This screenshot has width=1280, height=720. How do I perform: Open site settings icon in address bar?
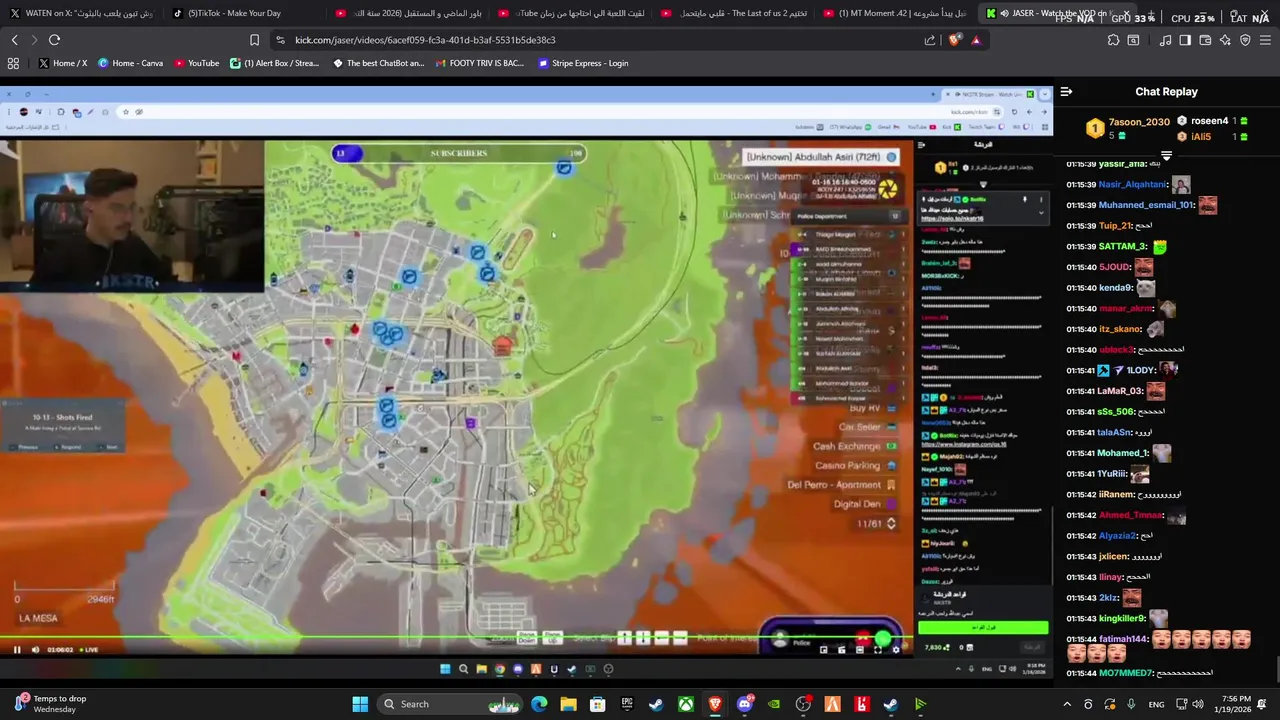point(280,40)
